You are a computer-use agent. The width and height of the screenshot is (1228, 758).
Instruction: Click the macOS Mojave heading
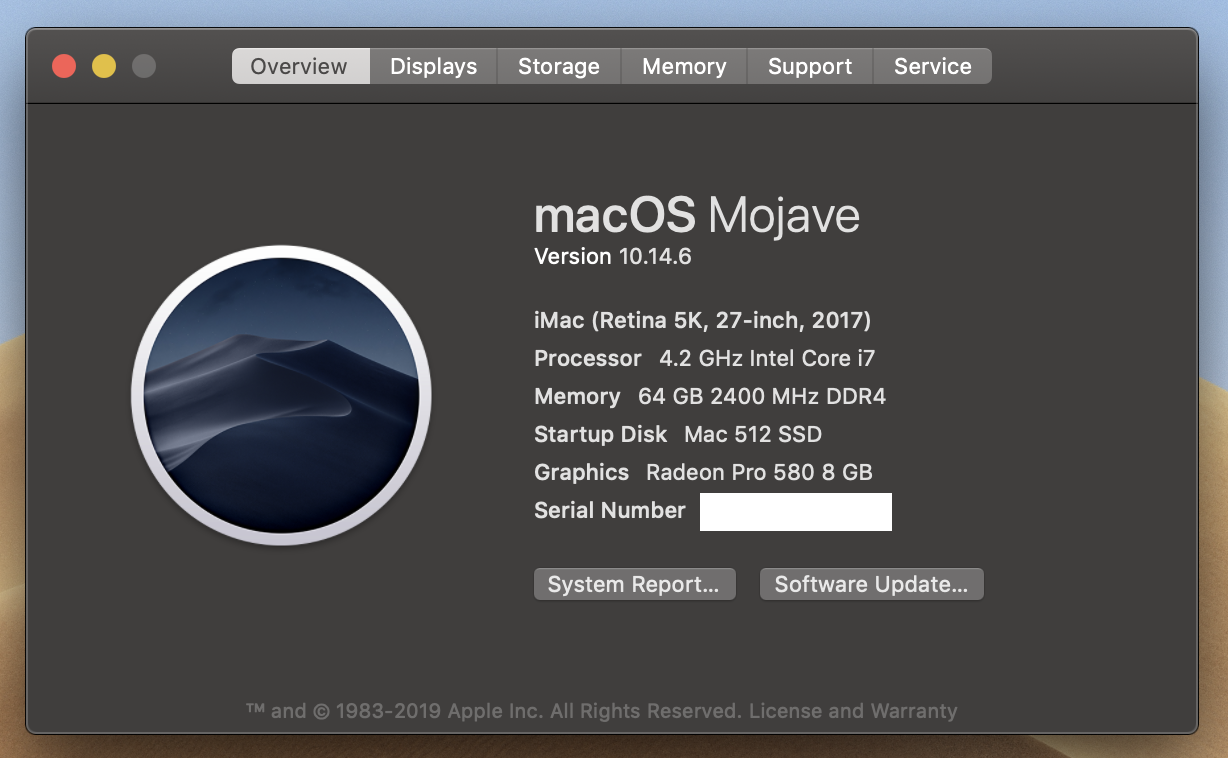[697, 215]
